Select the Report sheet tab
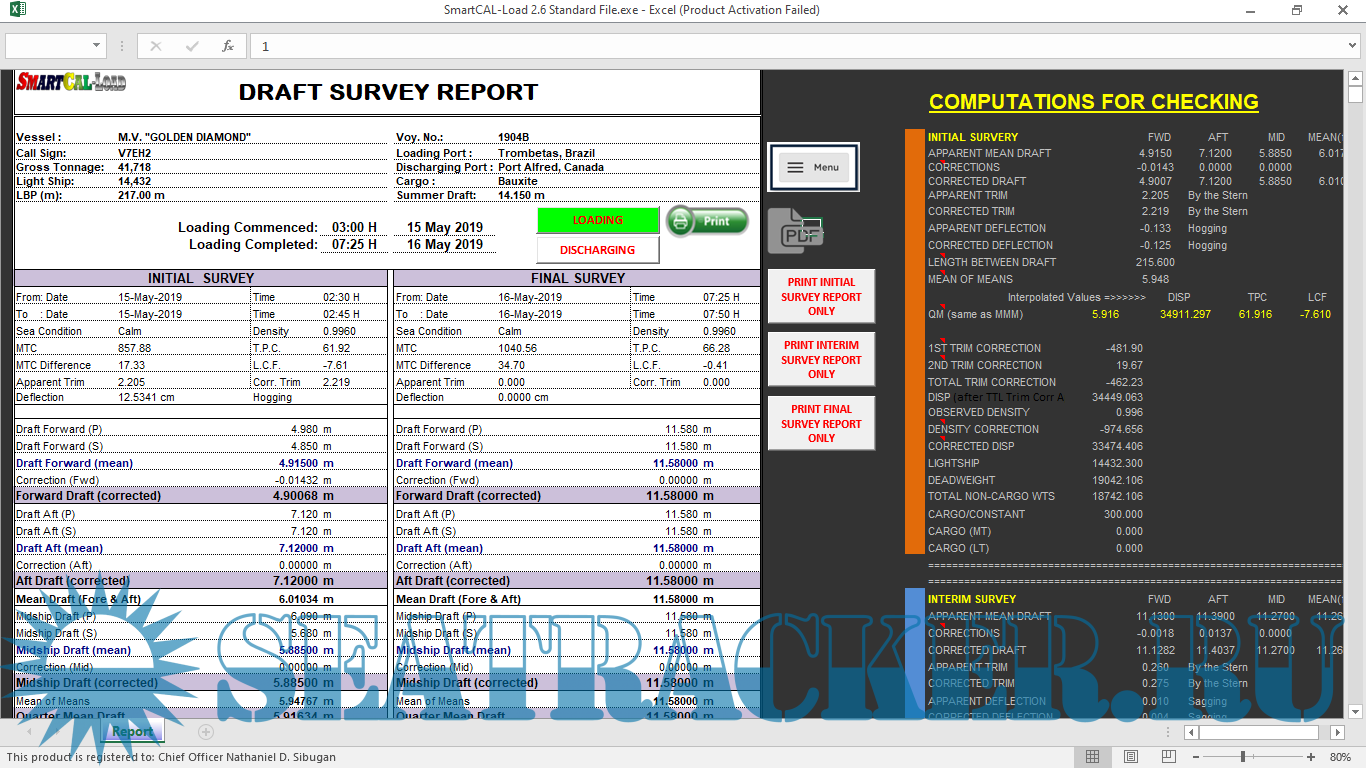The width and height of the screenshot is (1366, 768). (132, 732)
